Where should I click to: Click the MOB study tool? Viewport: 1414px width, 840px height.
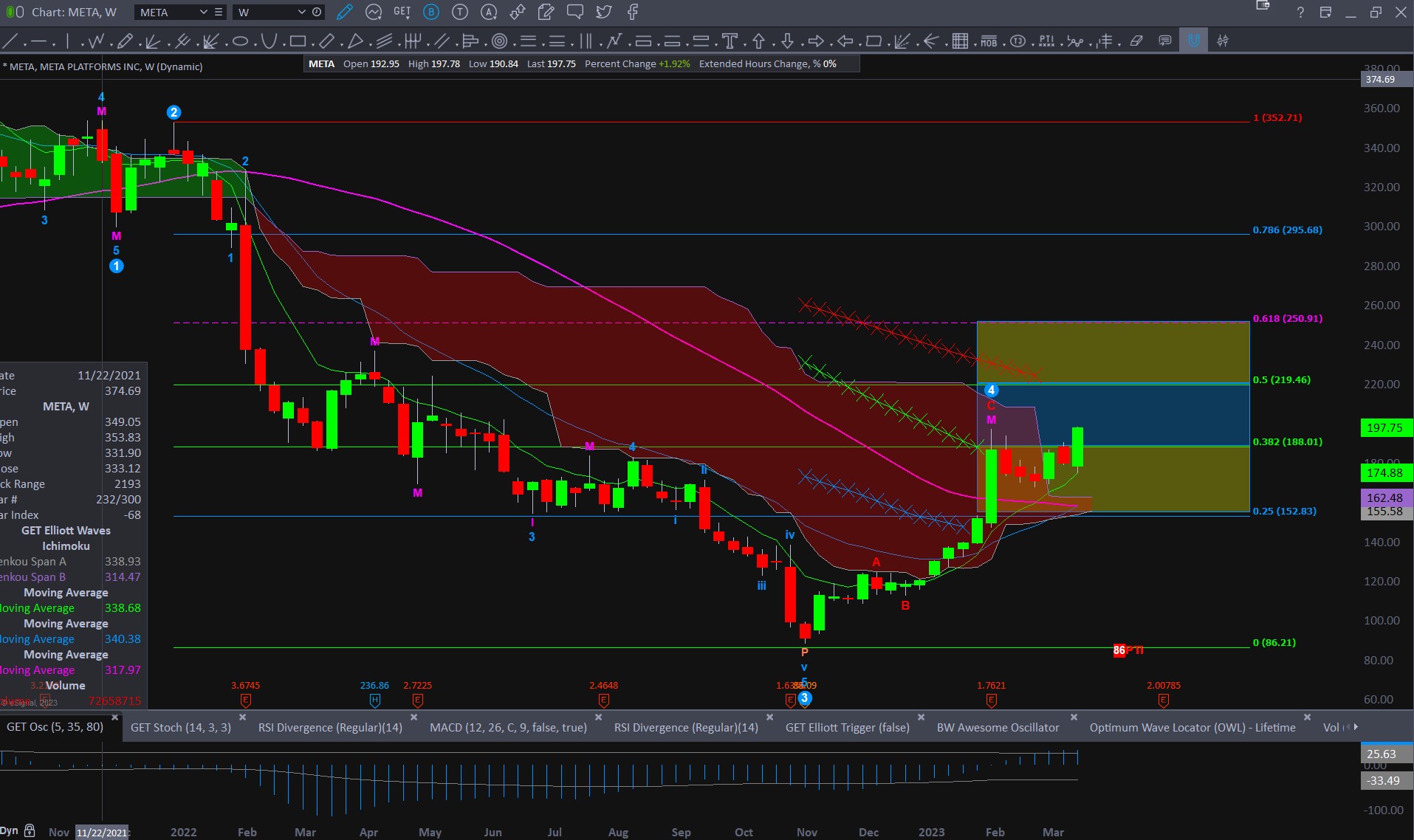(989, 41)
